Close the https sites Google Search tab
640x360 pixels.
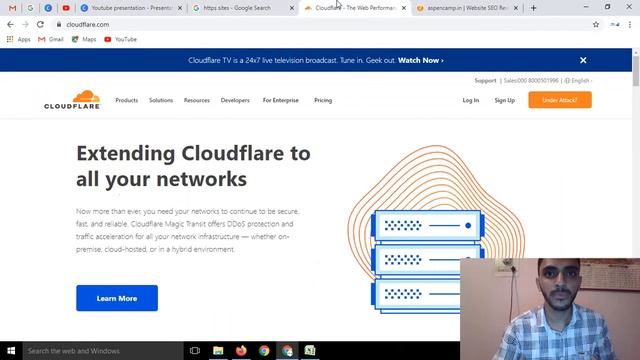pyautogui.click(x=291, y=8)
